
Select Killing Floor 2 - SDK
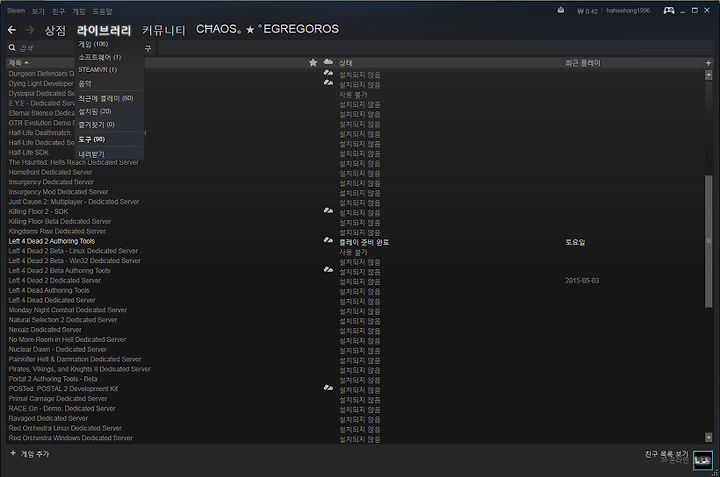[39, 212]
